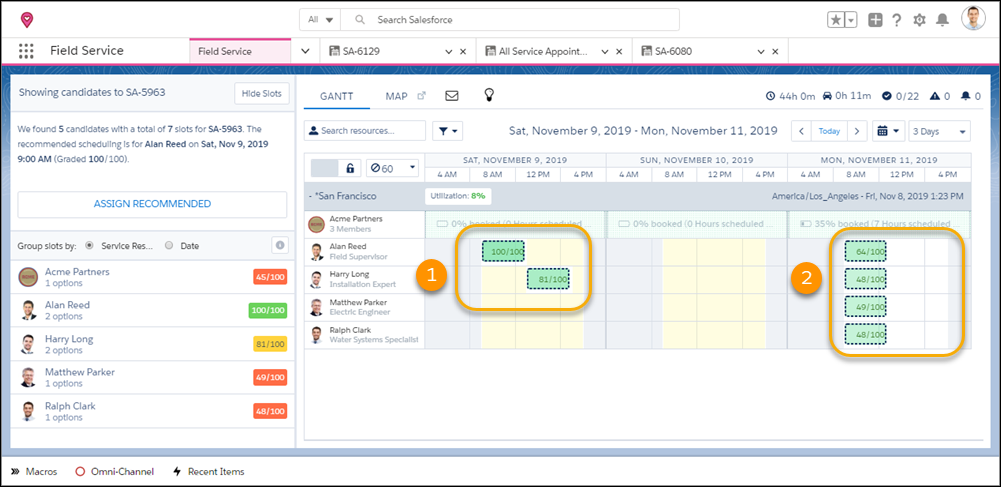Open Acme Partners candidate in list
Image resolution: width=1001 pixels, height=487 pixels.
pyautogui.click(x=152, y=277)
